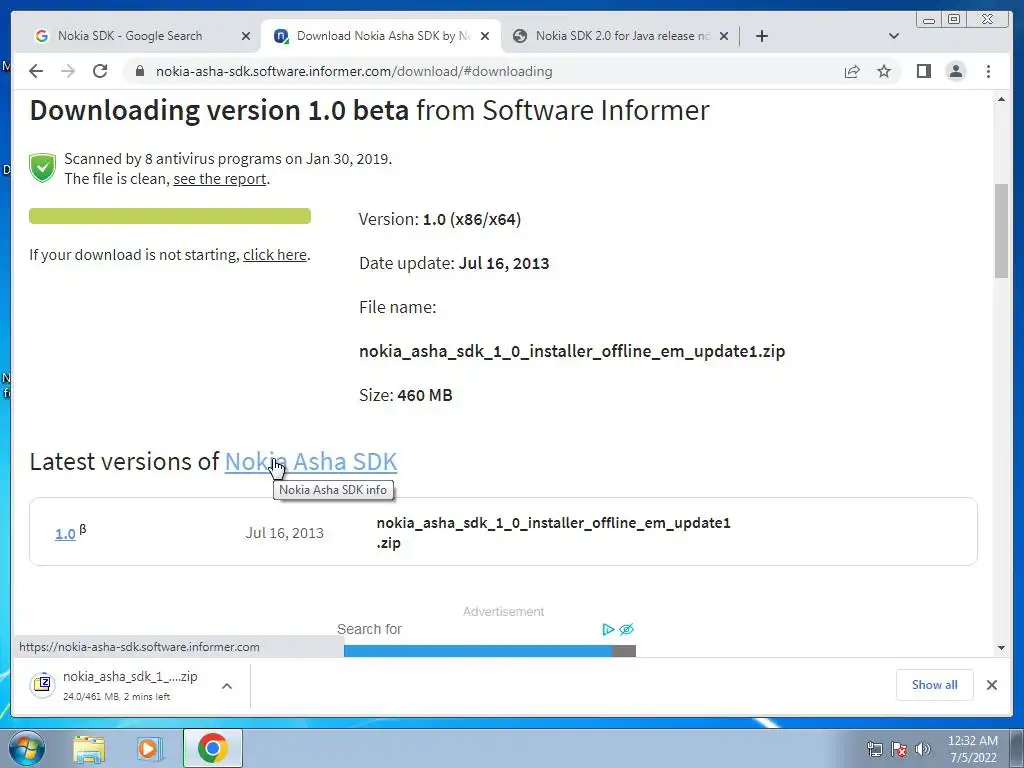The width and height of the screenshot is (1024, 768).
Task: Open the Nokia Asha SDK heading link
Action: [x=311, y=462]
